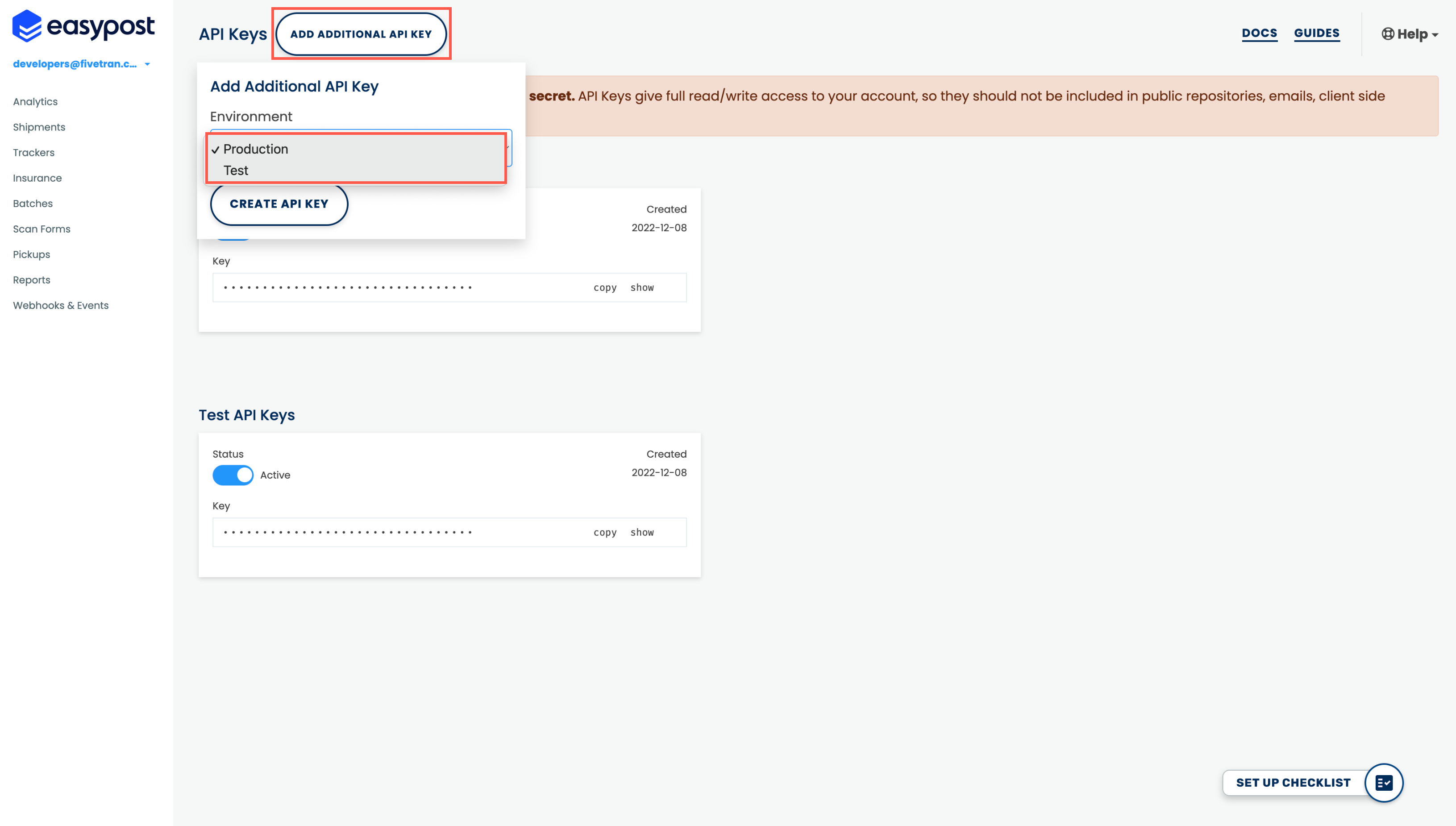Toggle the Test API Key active status
Viewport: 1456px width, 826px height.
pyautogui.click(x=233, y=475)
